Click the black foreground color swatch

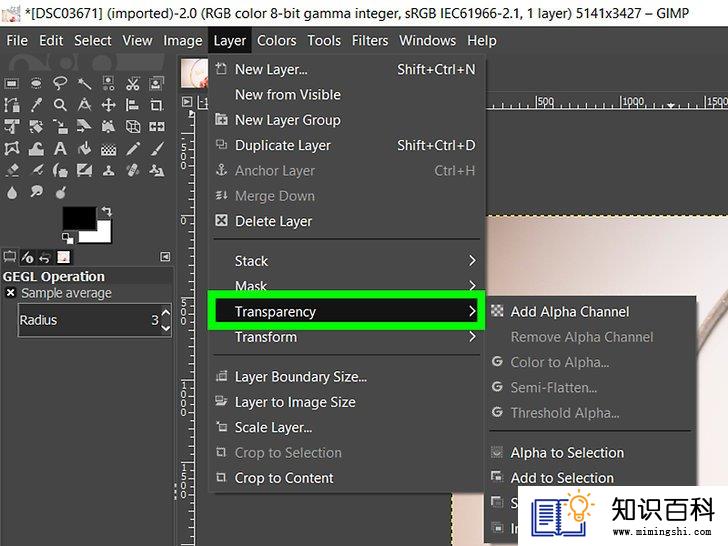coord(79,218)
